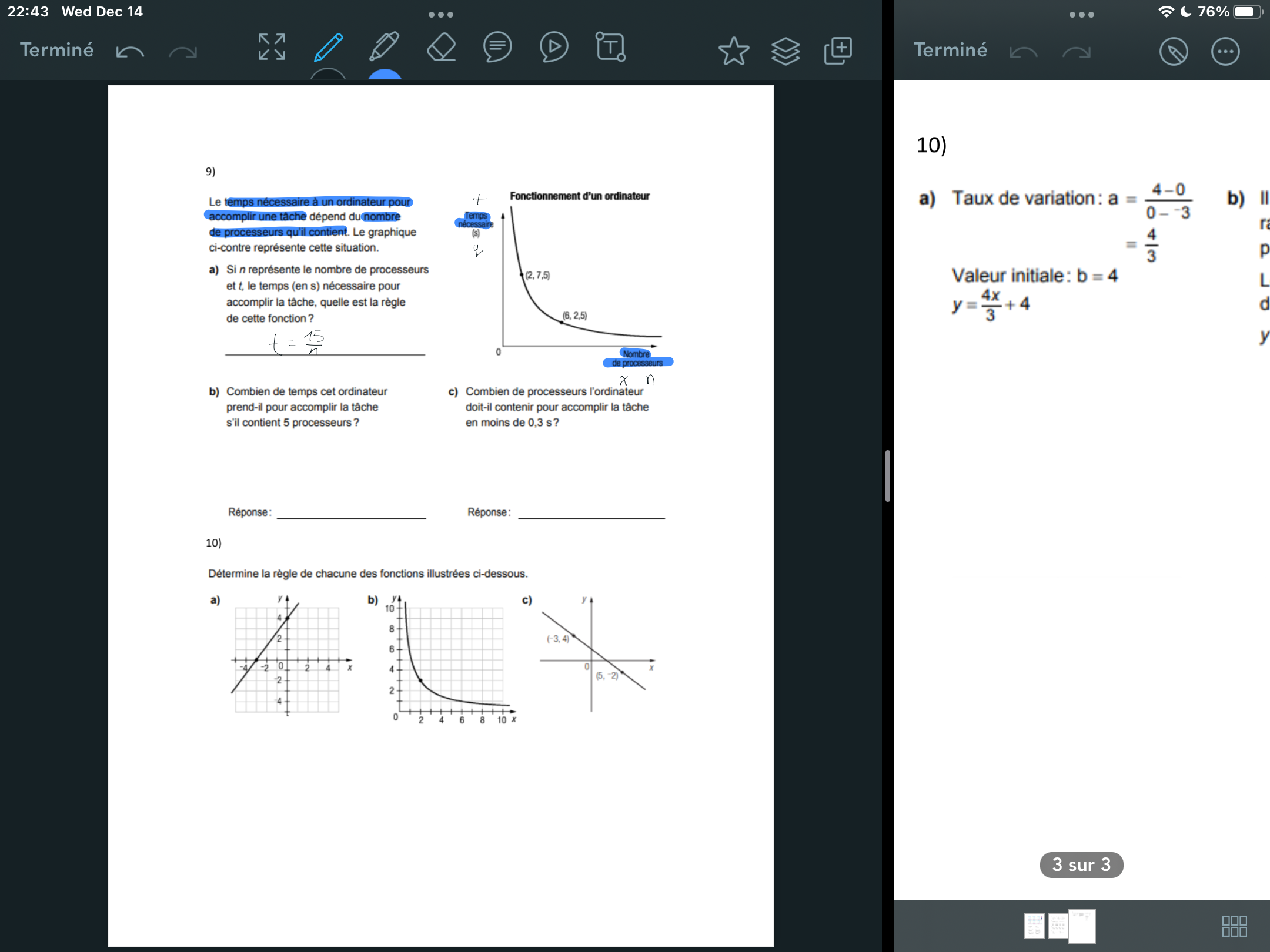Open left pane multitasking three dots
The image size is (1270, 952).
441,14
